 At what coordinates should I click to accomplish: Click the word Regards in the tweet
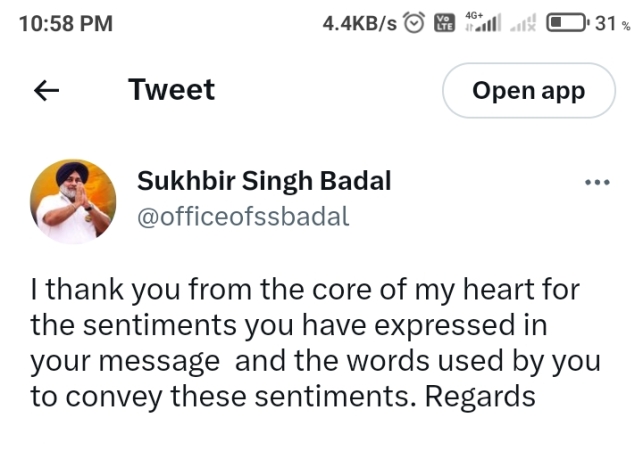480,397
